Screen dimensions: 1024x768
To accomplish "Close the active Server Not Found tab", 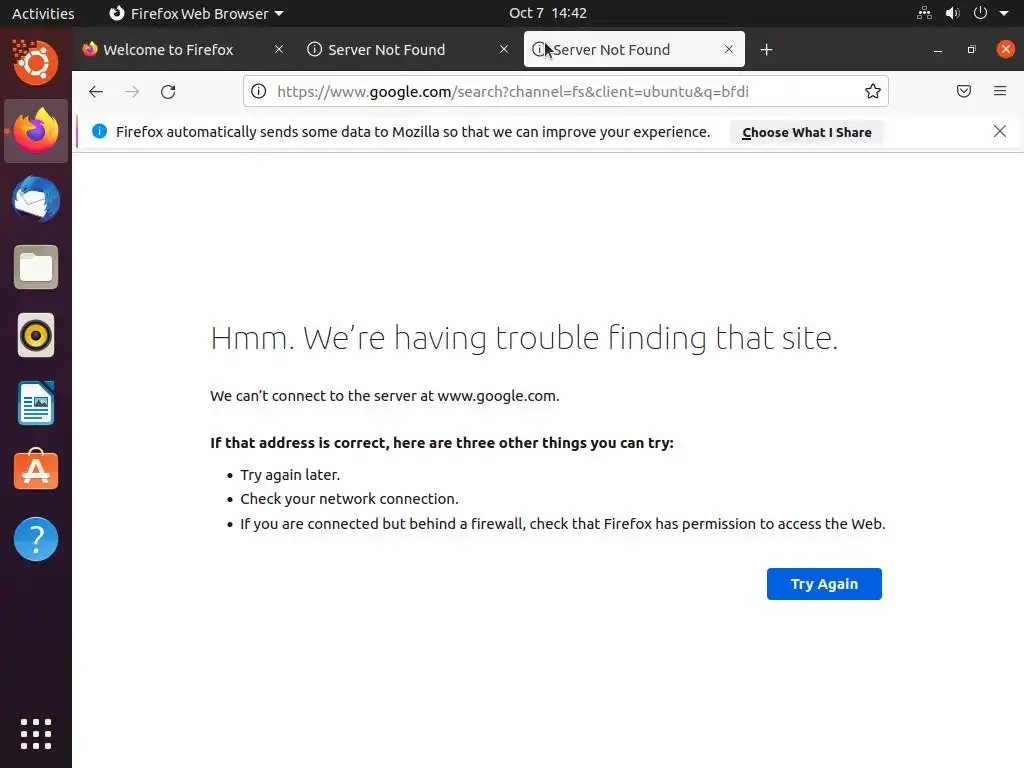I will pyautogui.click(x=729, y=49).
